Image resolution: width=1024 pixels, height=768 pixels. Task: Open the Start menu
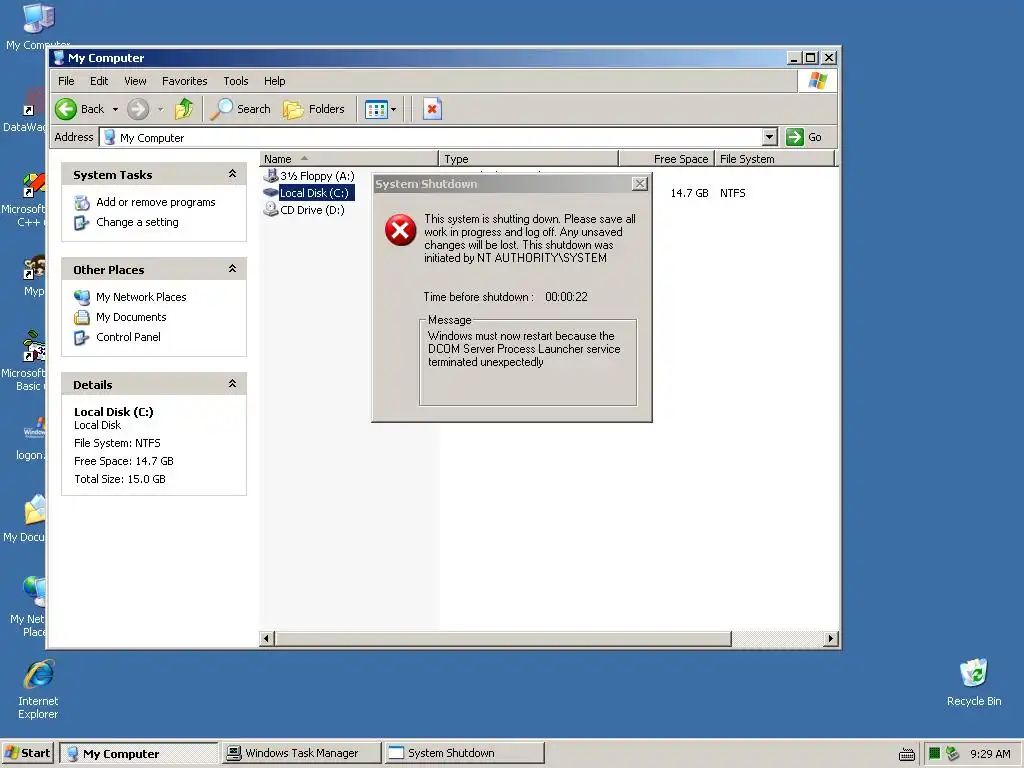(27, 753)
